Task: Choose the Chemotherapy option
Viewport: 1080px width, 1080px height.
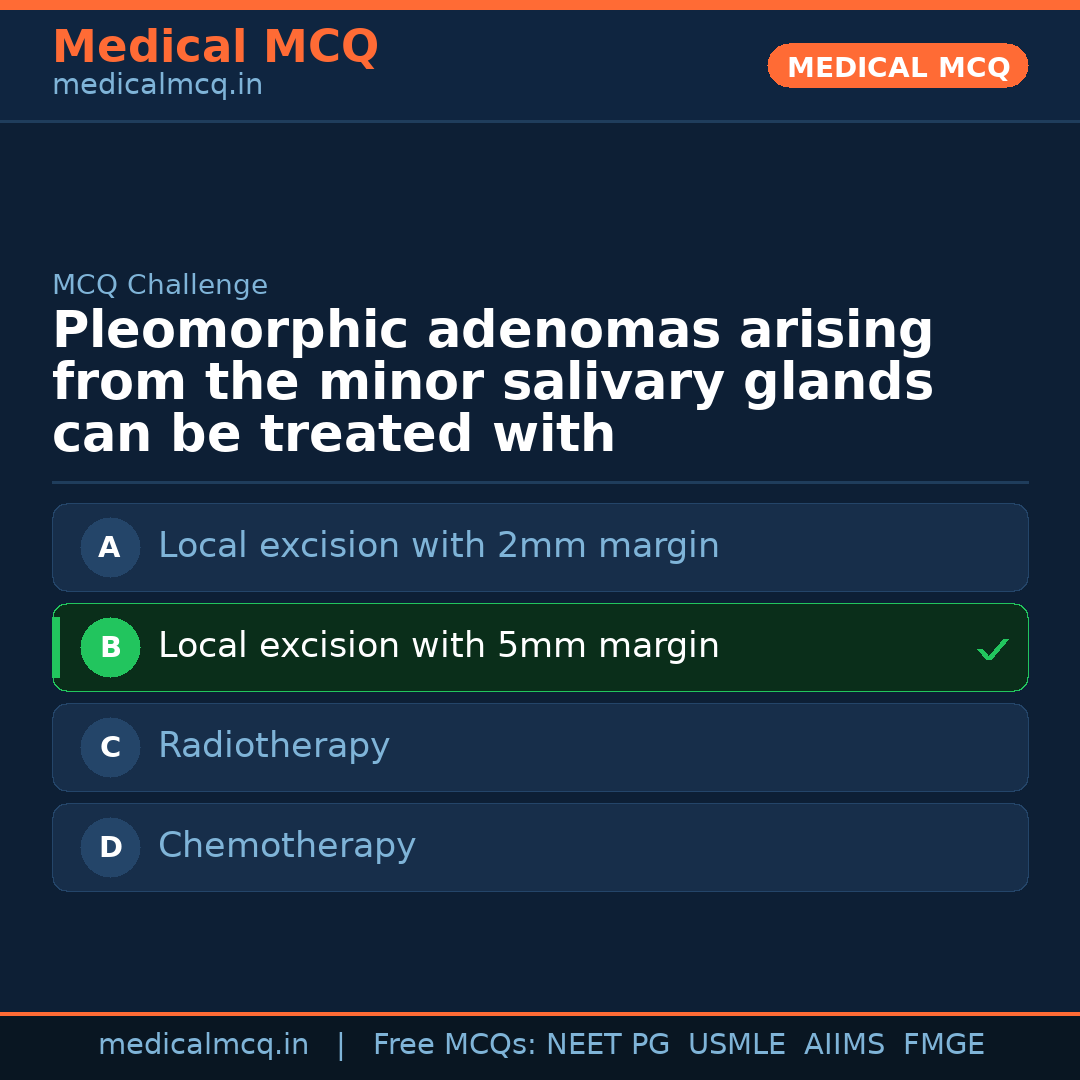Action: (x=286, y=846)
